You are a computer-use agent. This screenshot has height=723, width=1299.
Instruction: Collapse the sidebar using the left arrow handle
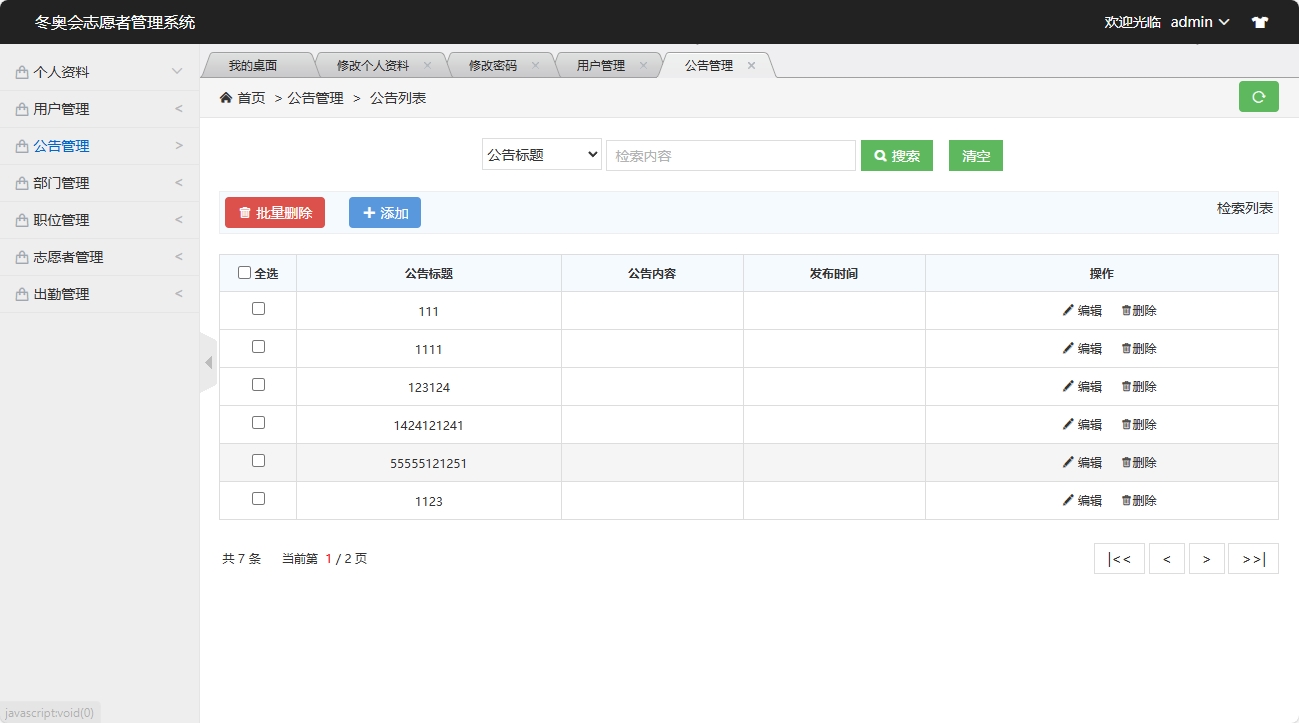pos(208,362)
